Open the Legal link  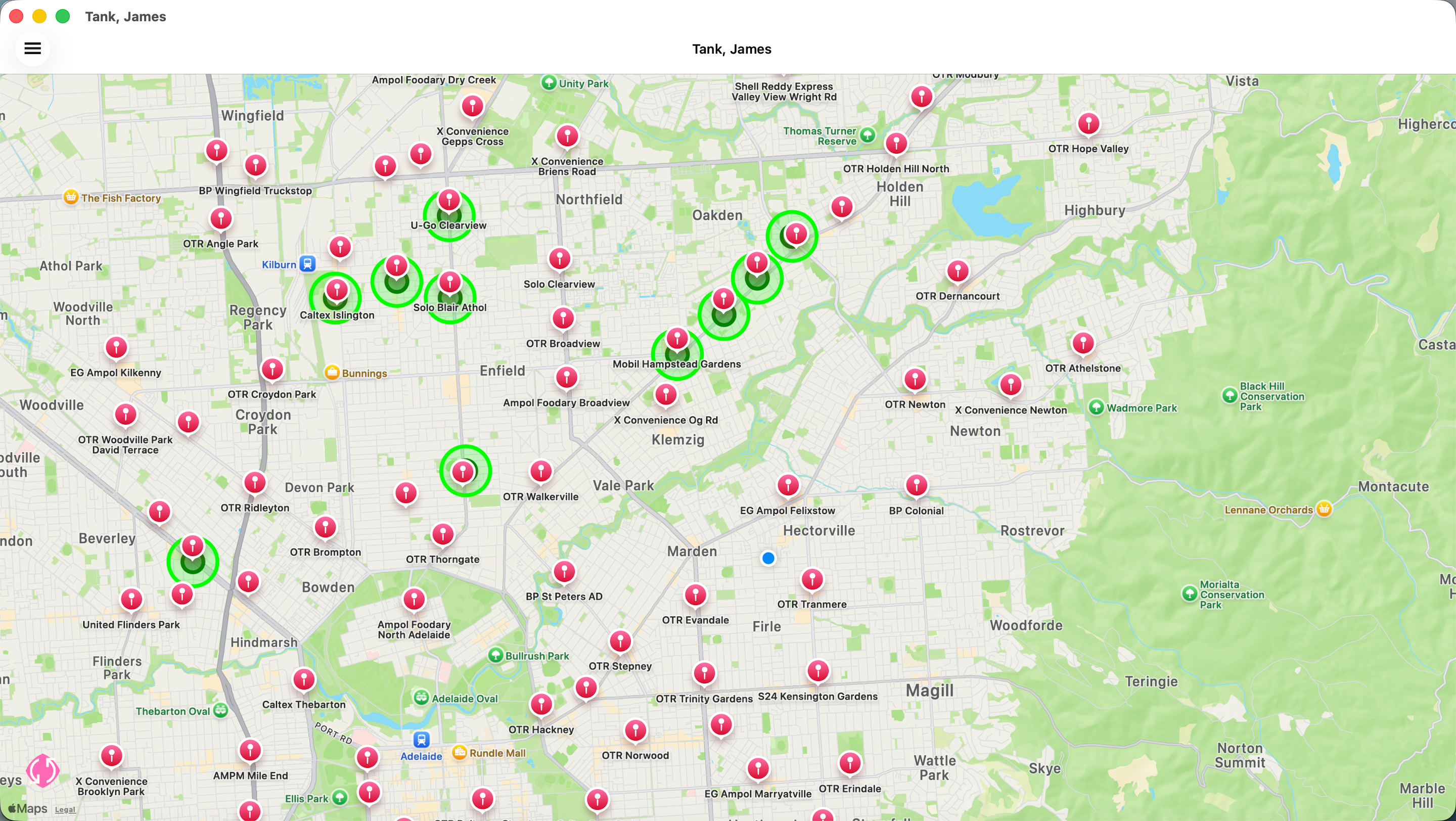click(x=65, y=809)
